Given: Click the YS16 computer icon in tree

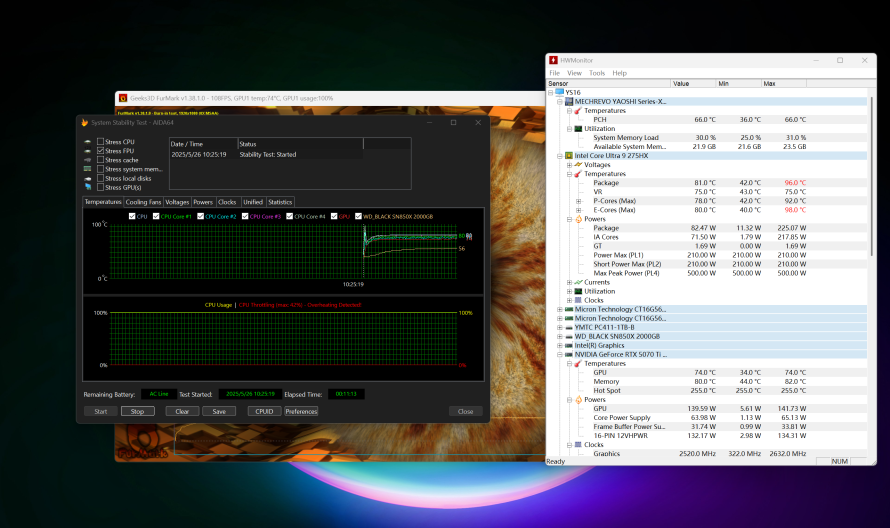Looking at the screenshot, I should [559, 92].
